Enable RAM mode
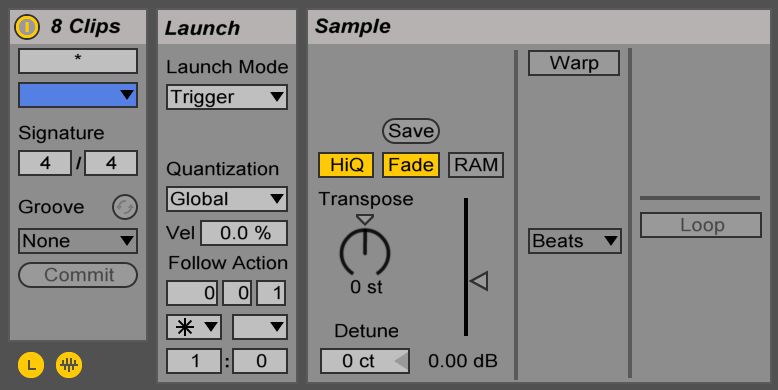 476,165
